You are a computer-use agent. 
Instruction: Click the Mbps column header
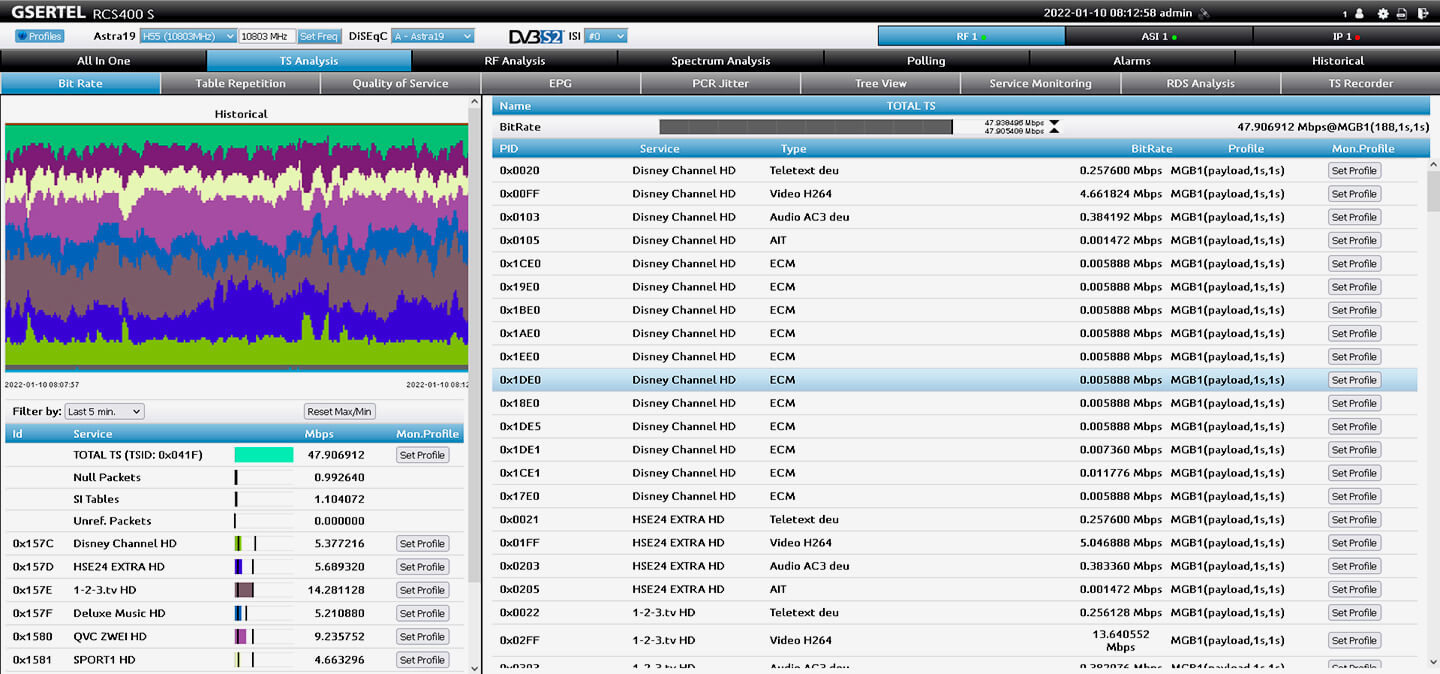pos(319,434)
